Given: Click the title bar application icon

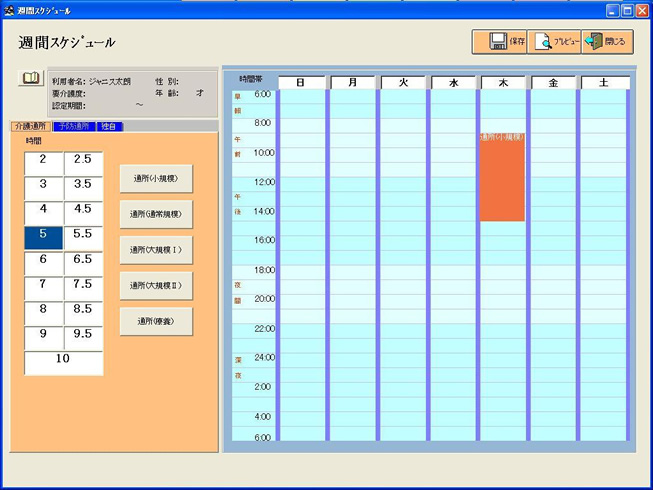Looking at the screenshot, I should pyautogui.click(x=9, y=9).
